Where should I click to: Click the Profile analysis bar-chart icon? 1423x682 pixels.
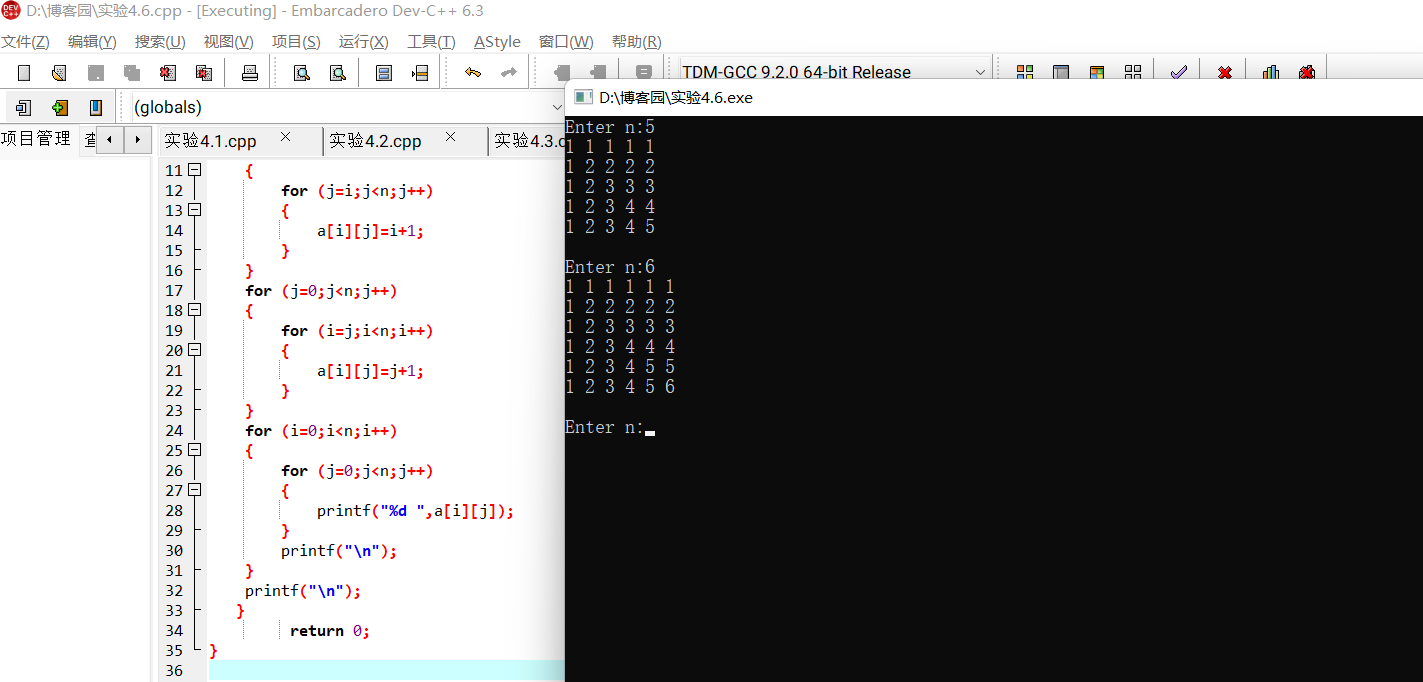pos(1271,73)
